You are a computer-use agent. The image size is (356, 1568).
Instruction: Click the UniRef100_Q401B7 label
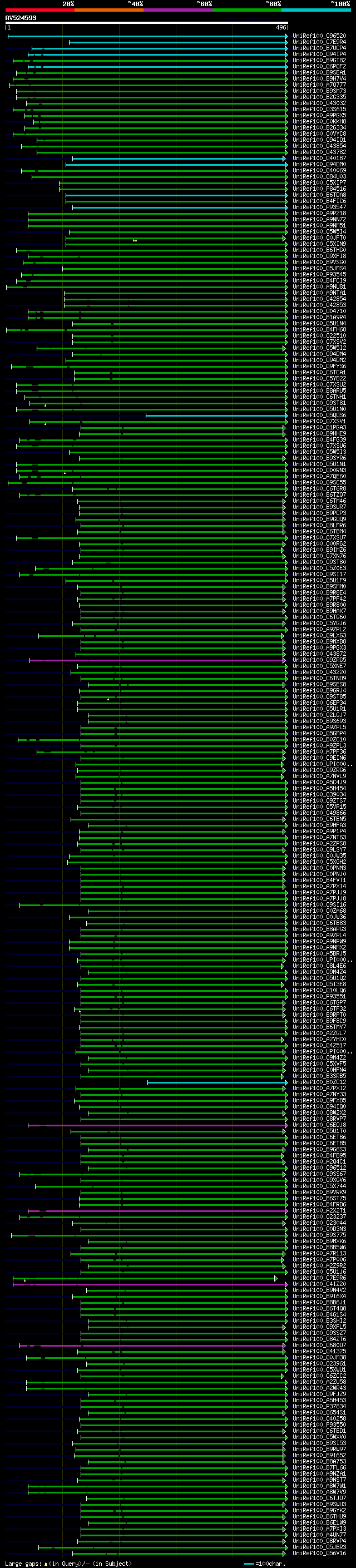[319, 159]
